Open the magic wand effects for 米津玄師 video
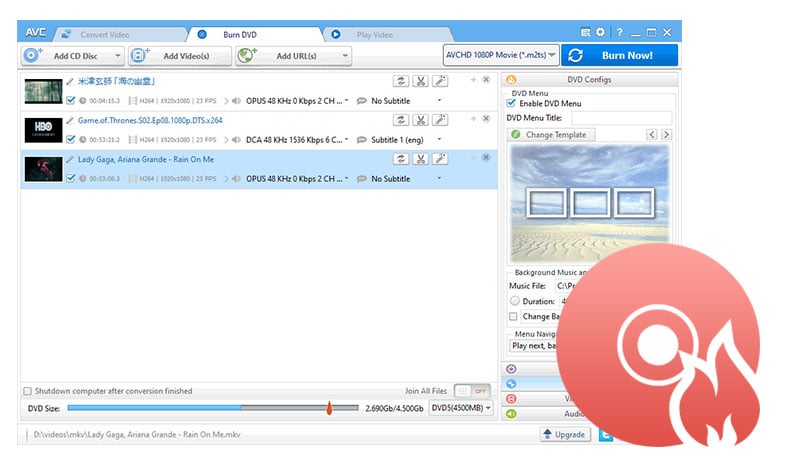Screen dimensions: 800x460 440,81
